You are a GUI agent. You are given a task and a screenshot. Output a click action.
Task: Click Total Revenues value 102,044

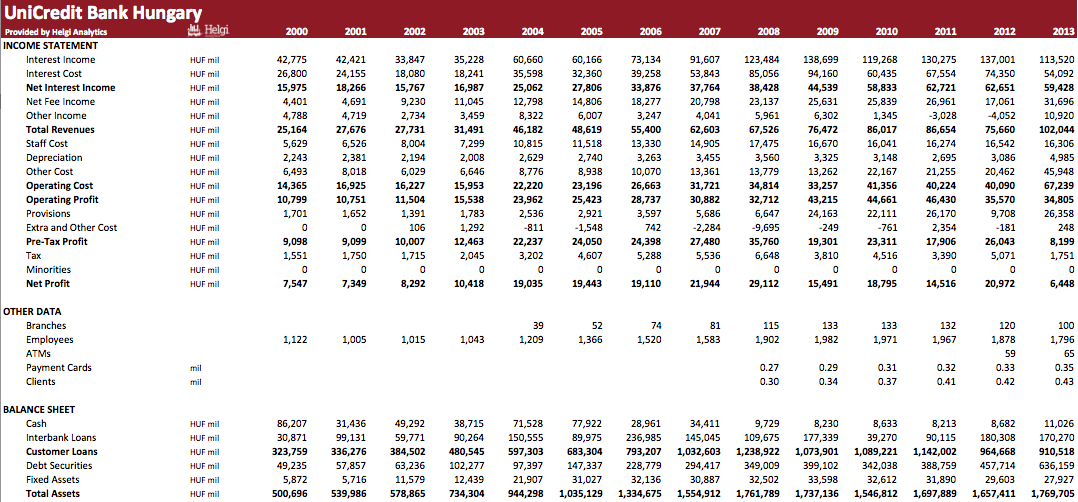(1056, 129)
